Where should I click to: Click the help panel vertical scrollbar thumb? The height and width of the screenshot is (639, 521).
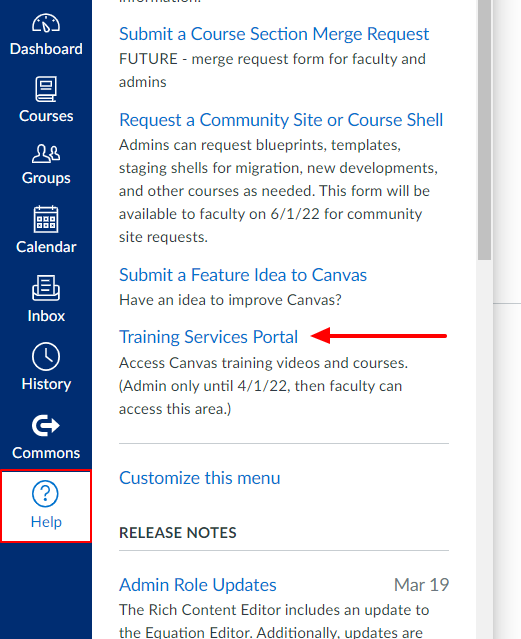(484, 130)
